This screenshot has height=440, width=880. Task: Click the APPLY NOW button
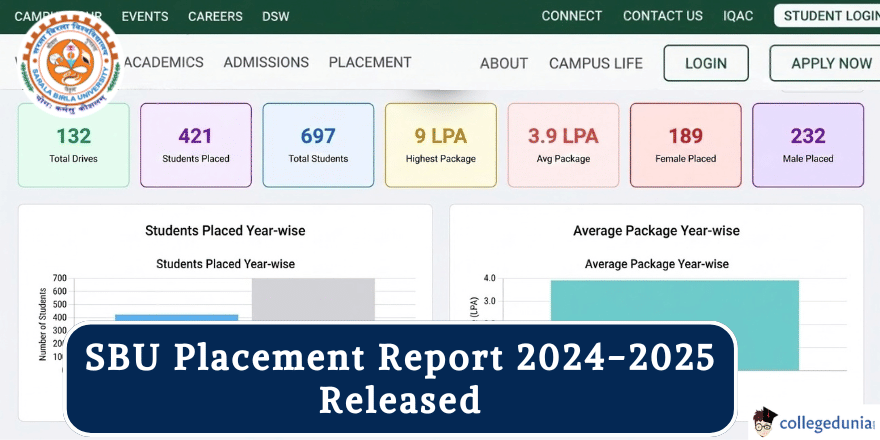click(825, 63)
